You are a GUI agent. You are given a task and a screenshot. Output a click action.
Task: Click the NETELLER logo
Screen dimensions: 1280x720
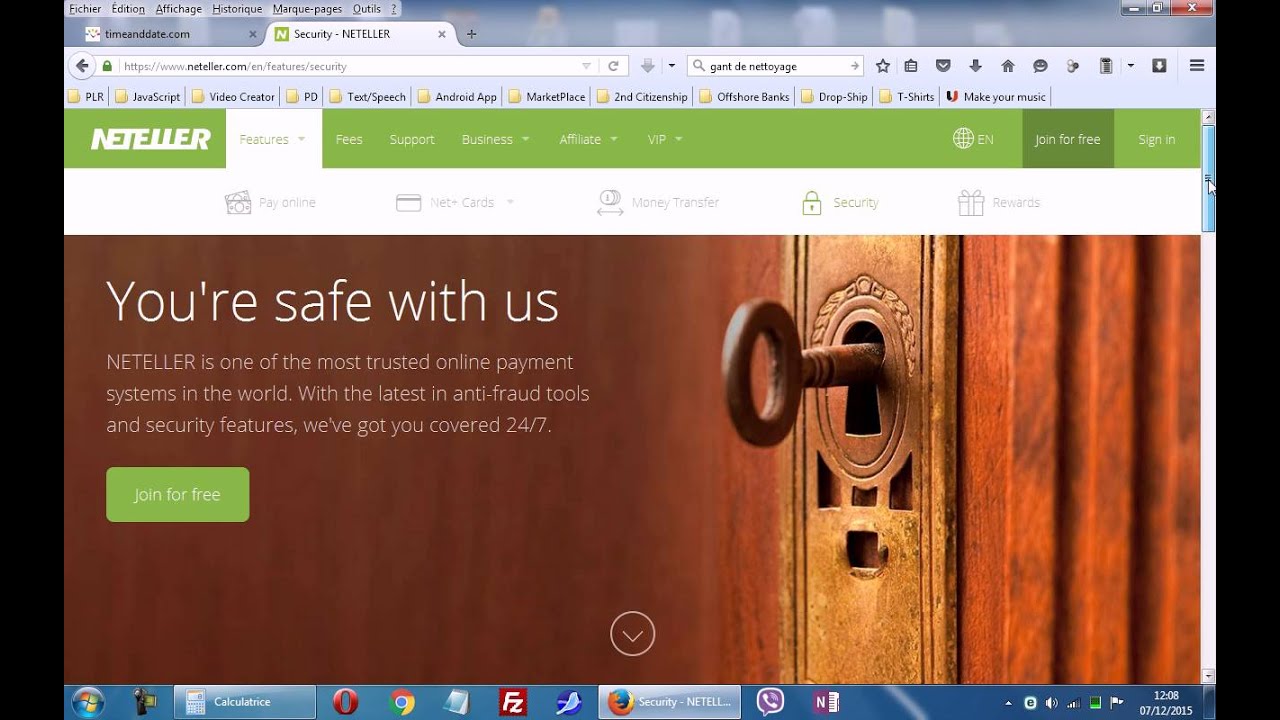151,139
